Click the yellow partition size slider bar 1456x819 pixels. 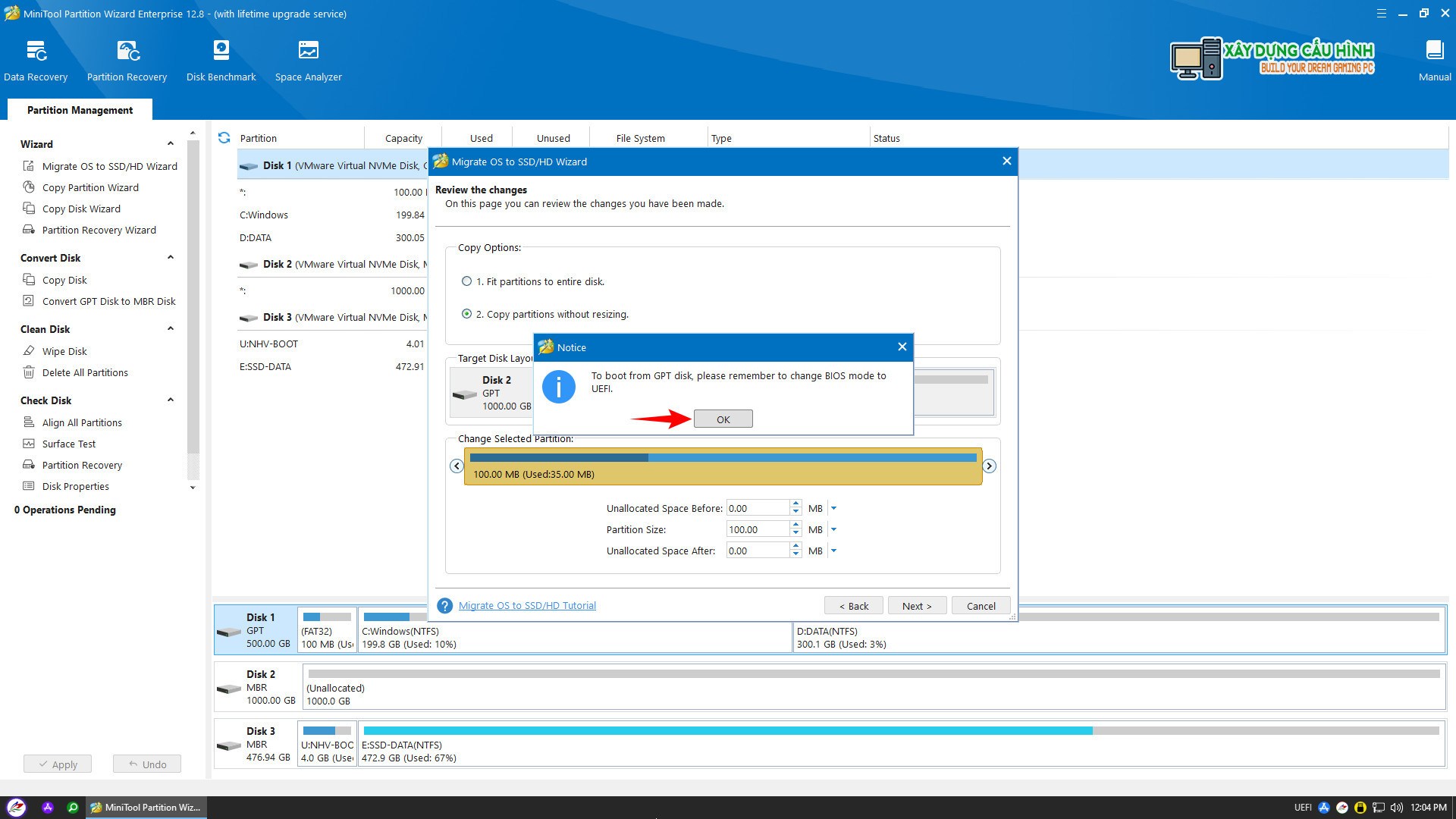click(723, 466)
